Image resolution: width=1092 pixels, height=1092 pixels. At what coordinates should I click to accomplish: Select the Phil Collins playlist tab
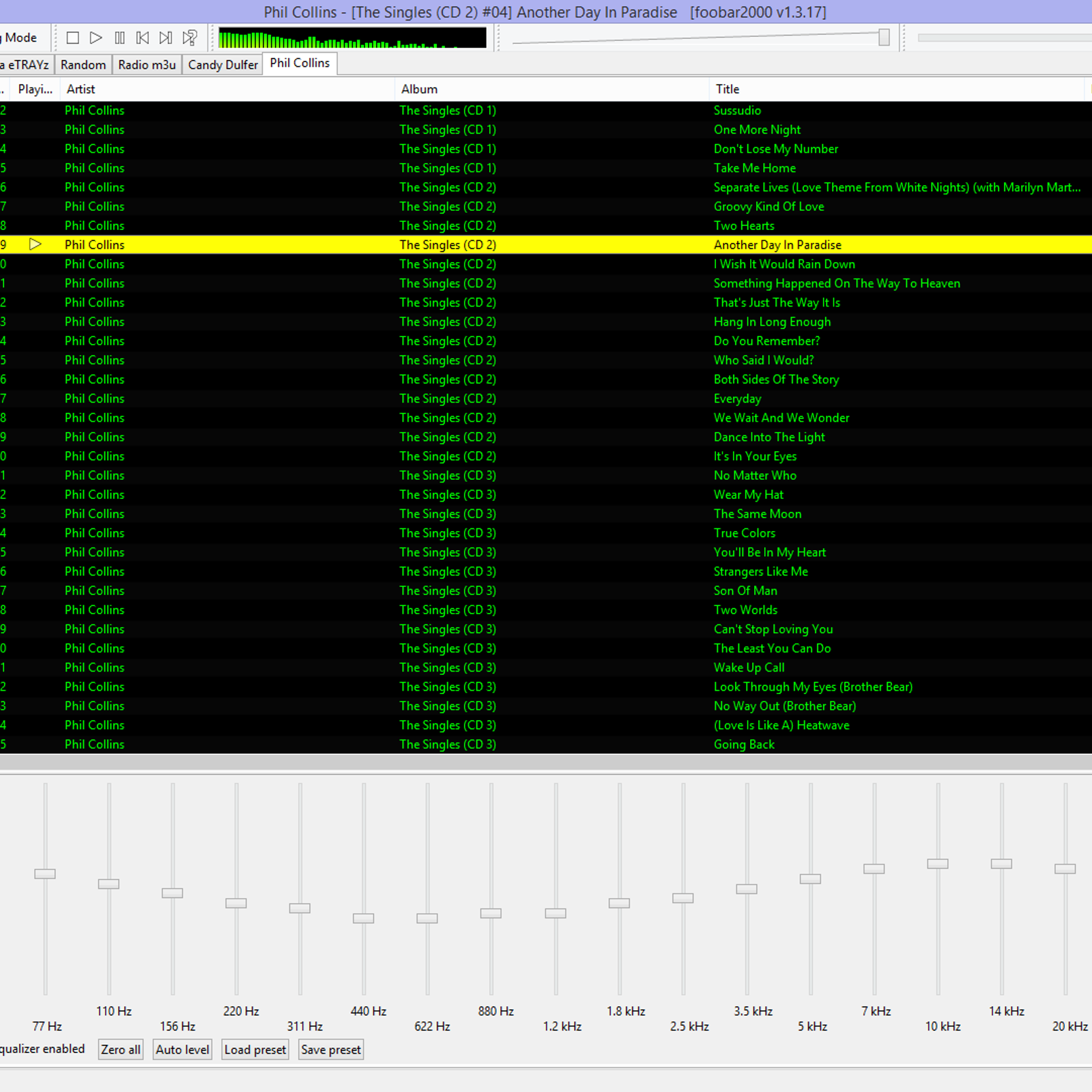coord(300,63)
